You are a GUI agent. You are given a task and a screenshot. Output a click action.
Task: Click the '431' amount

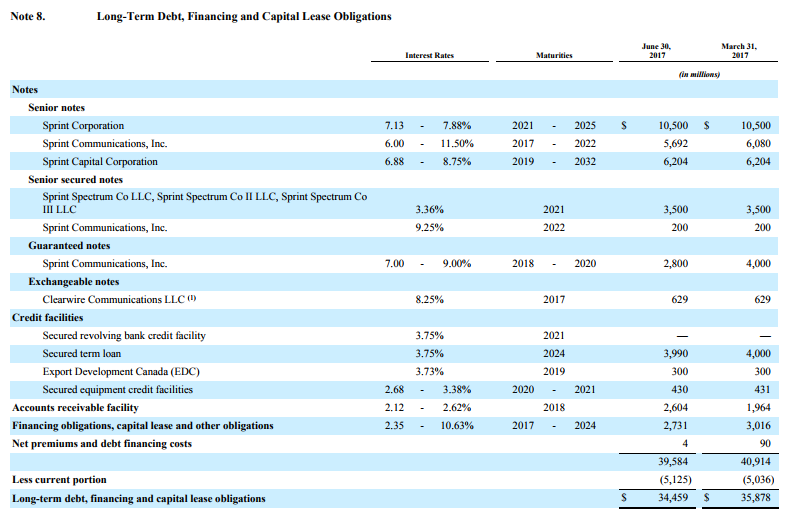[762, 390]
